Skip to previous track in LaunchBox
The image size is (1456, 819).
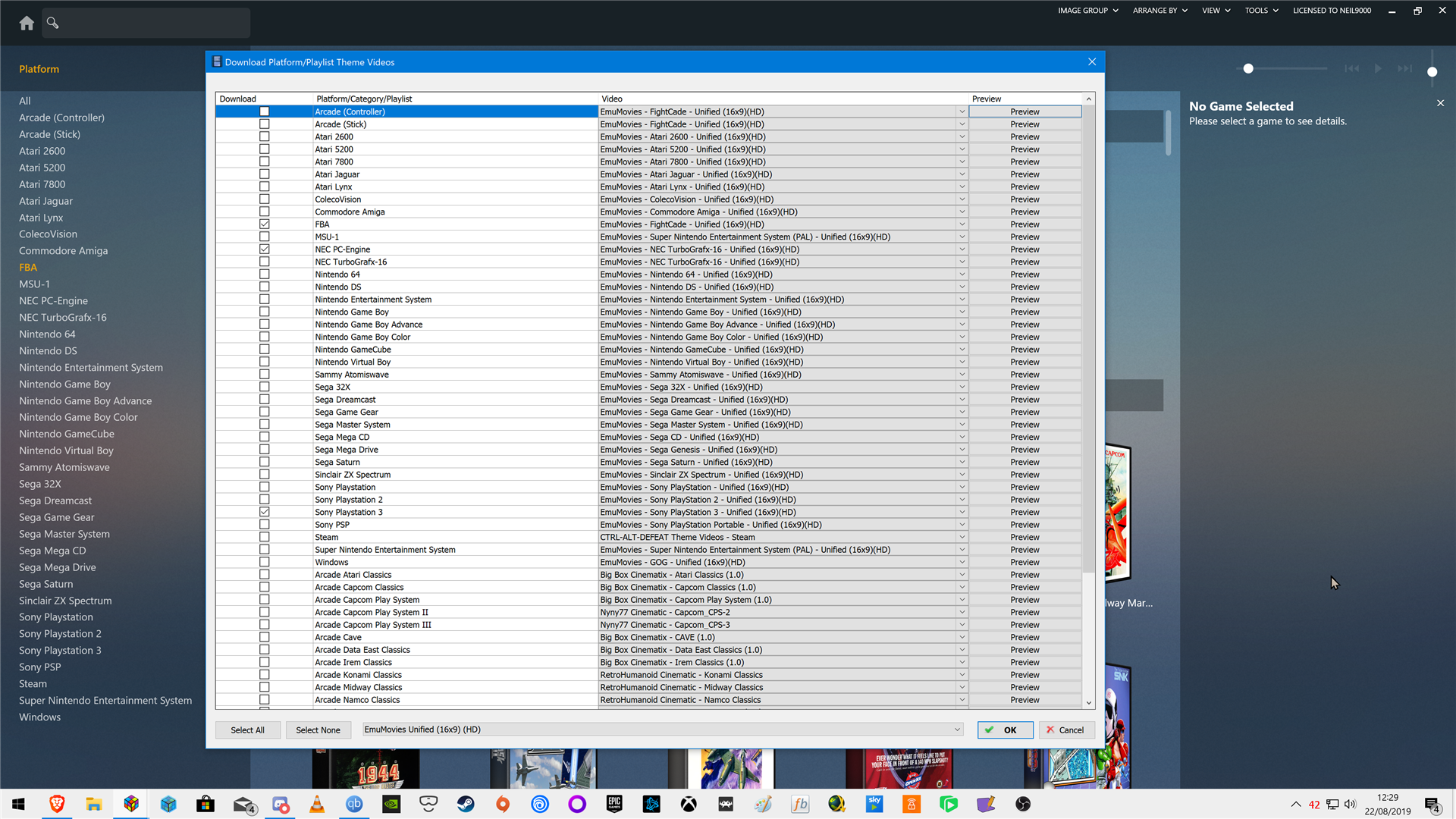point(1351,68)
